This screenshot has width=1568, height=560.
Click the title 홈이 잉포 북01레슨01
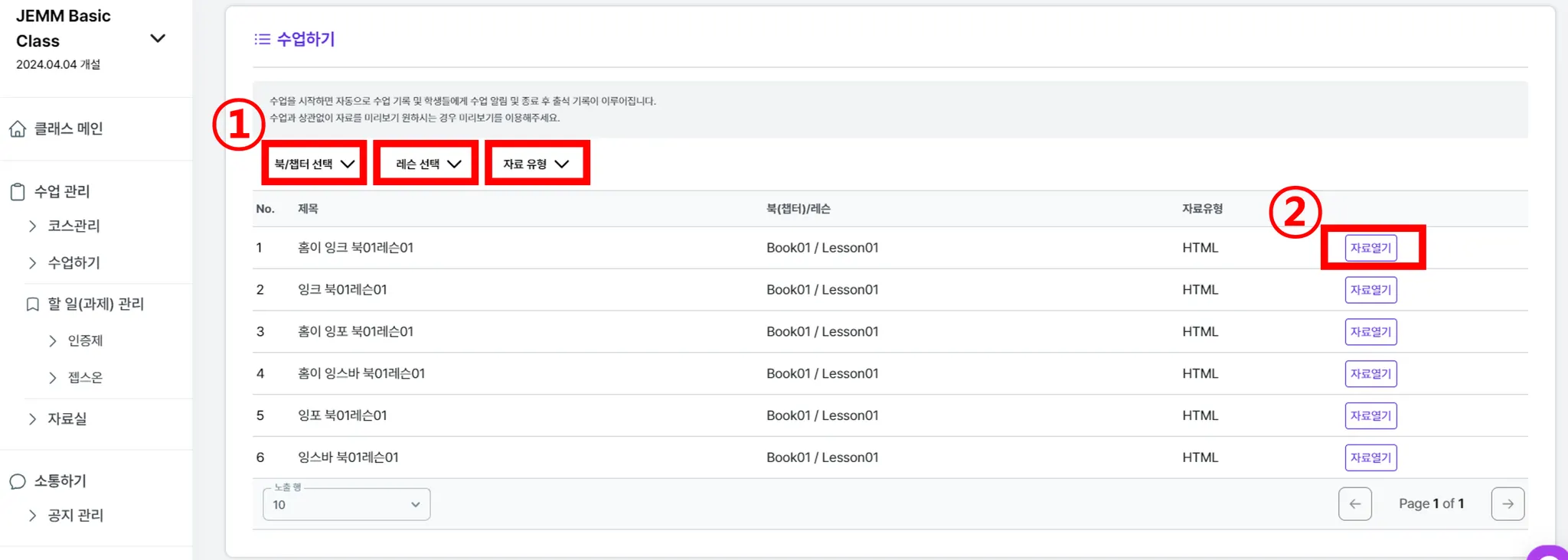click(x=356, y=332)
